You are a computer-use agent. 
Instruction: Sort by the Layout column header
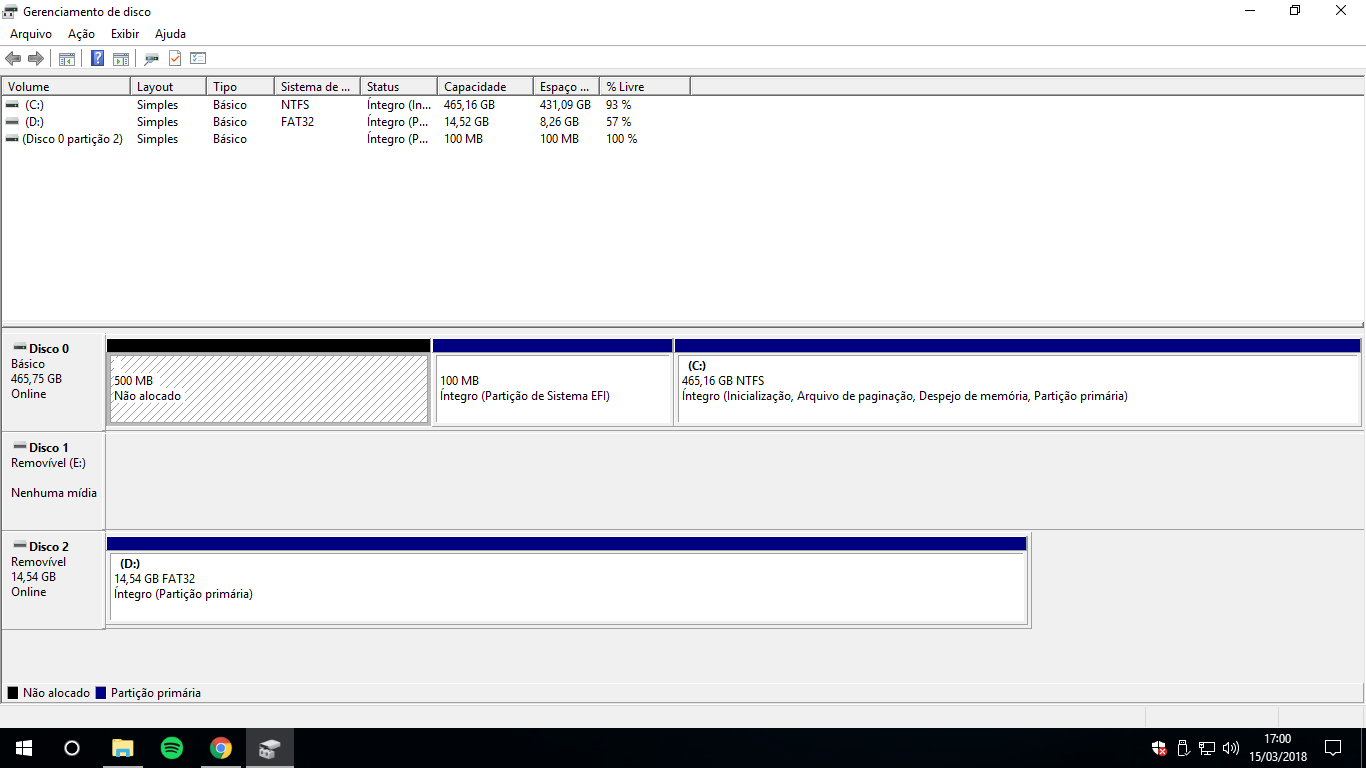[169, 87]
